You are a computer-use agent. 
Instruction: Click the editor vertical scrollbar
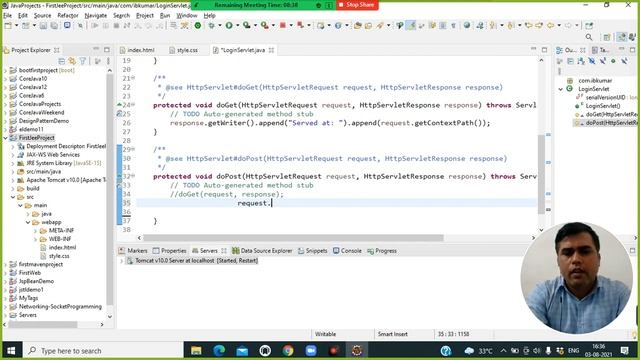pos(541,175)
